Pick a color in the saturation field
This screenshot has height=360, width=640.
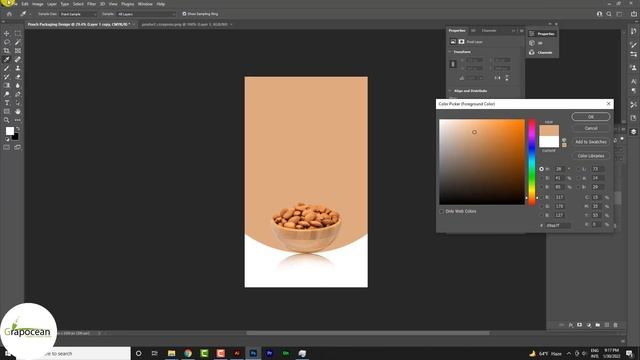(x=482, y=162)
